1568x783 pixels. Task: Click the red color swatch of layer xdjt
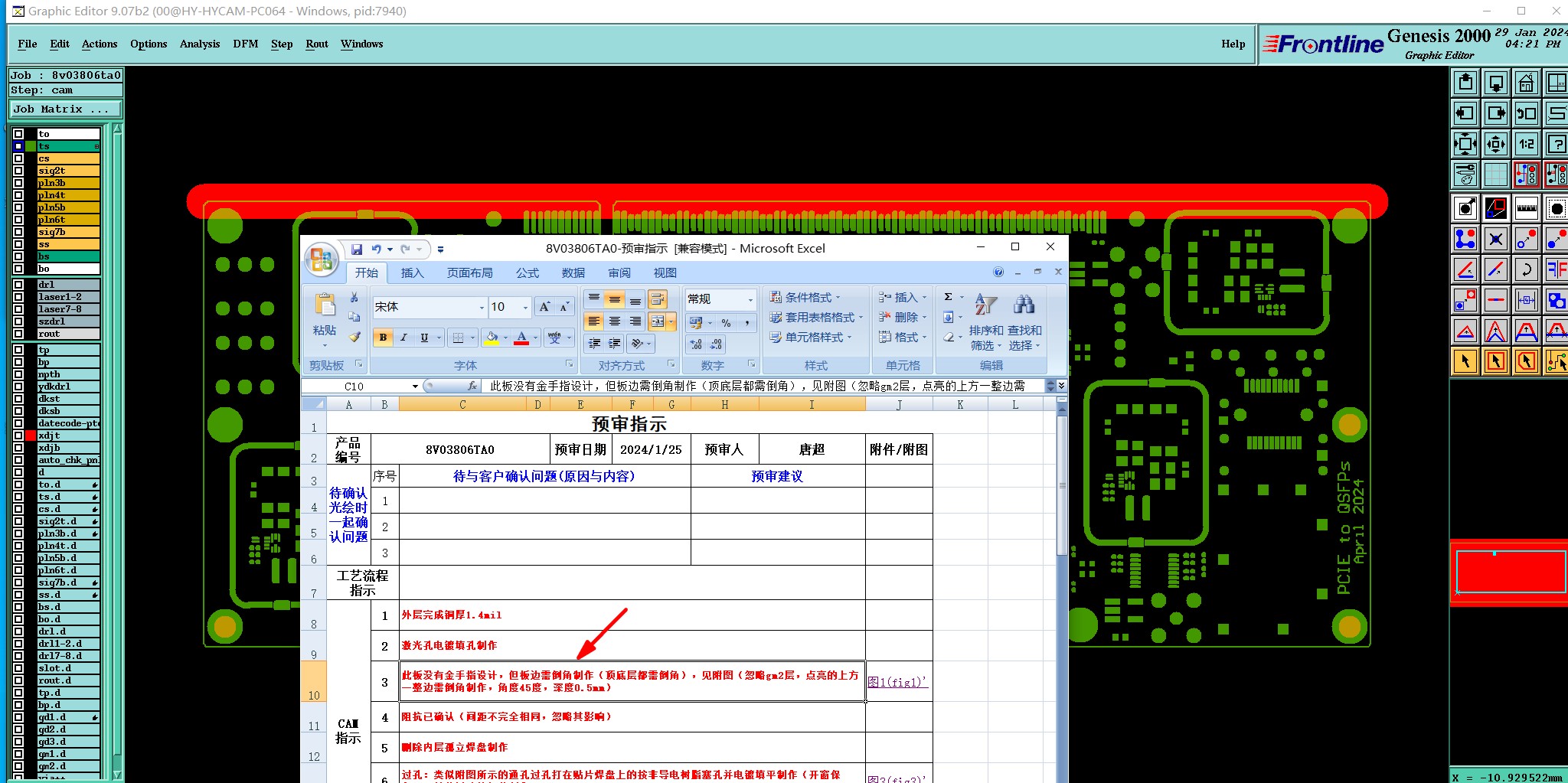(31, 436)
